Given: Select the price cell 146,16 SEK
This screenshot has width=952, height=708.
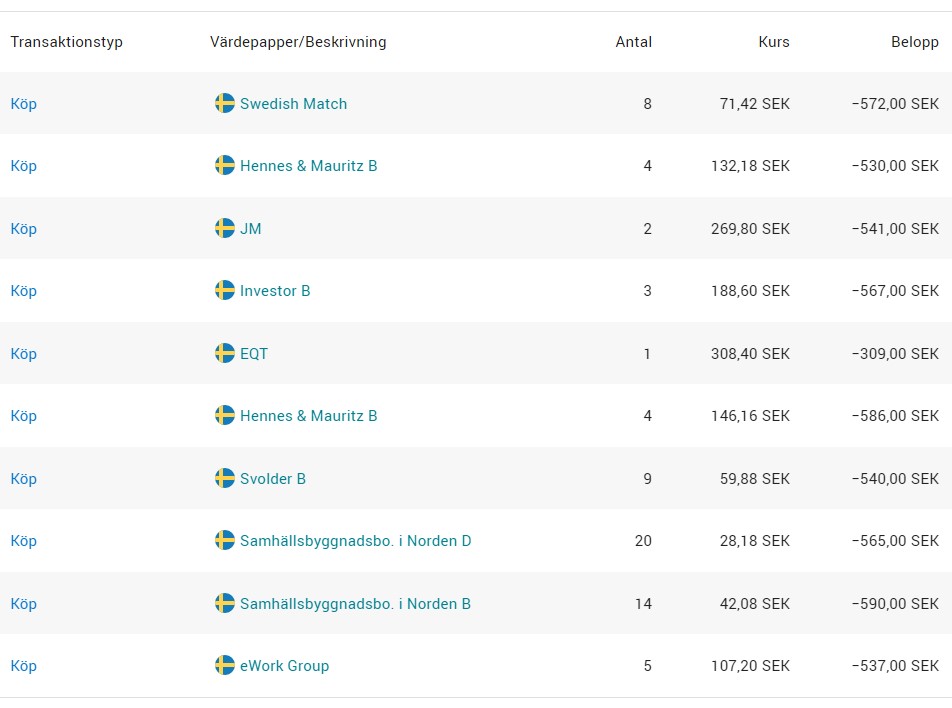Looking at the screenshot, I should point(750,416).
